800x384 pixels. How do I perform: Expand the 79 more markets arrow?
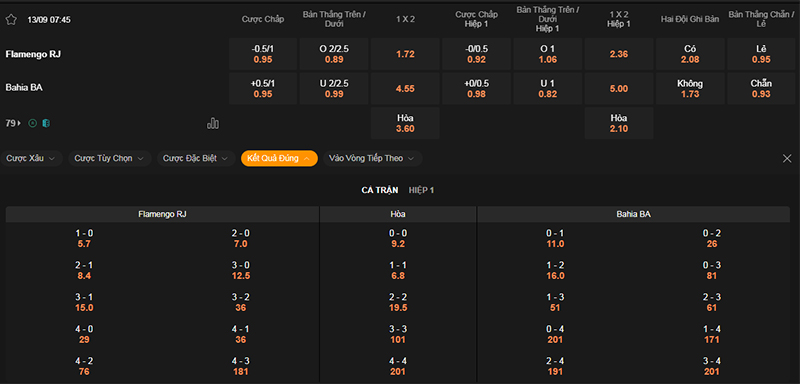(14, 123)
